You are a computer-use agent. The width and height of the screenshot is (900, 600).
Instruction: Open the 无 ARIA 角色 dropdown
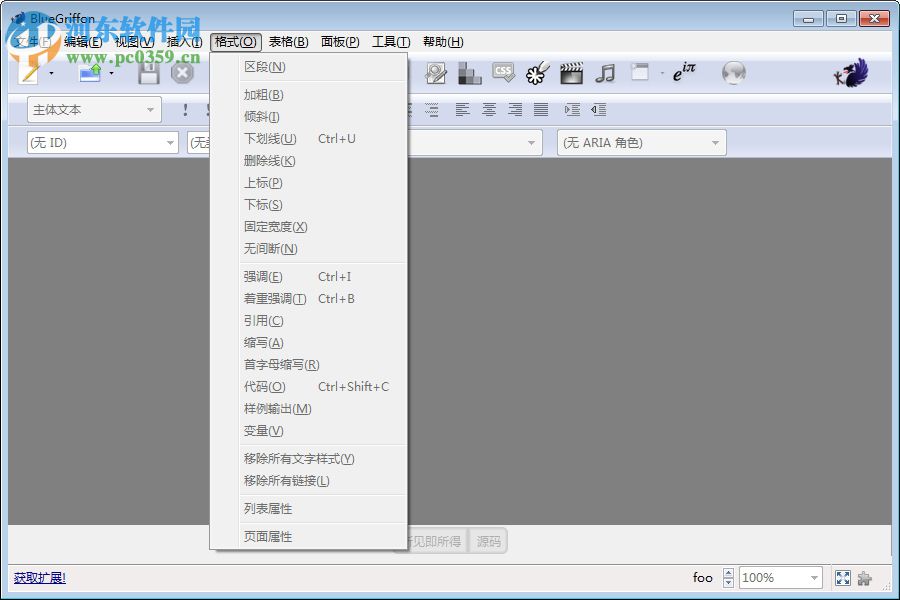[x=640, y=143]
